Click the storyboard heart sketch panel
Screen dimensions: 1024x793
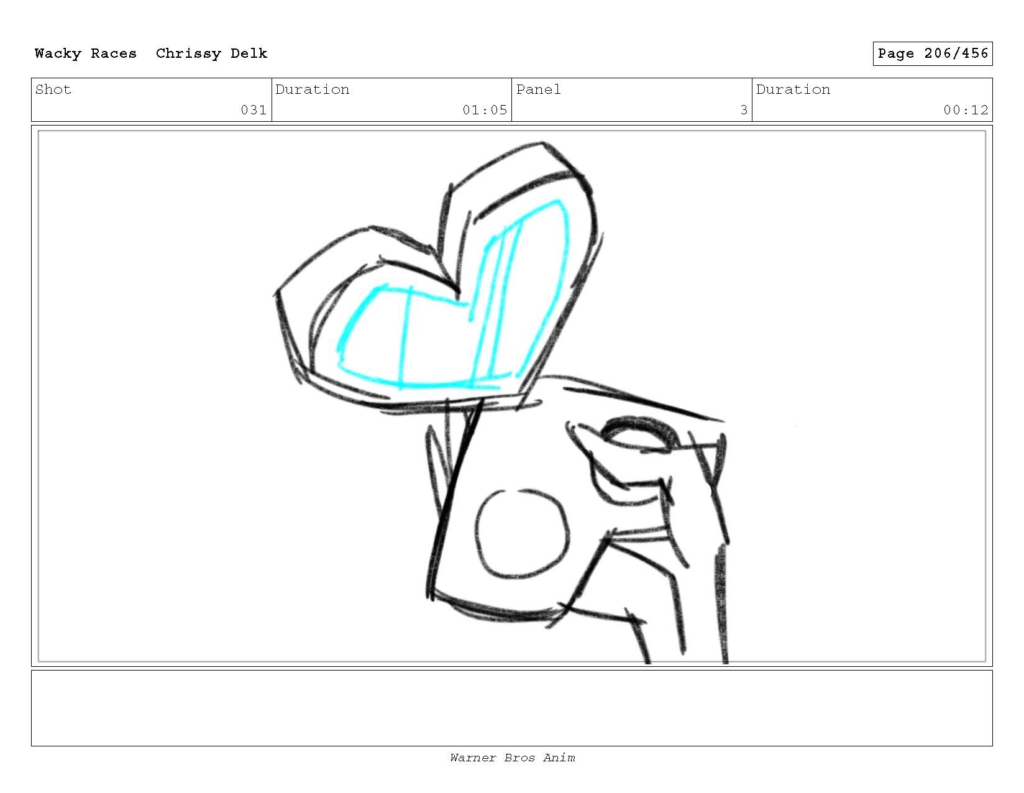click(x=512, y=396)
